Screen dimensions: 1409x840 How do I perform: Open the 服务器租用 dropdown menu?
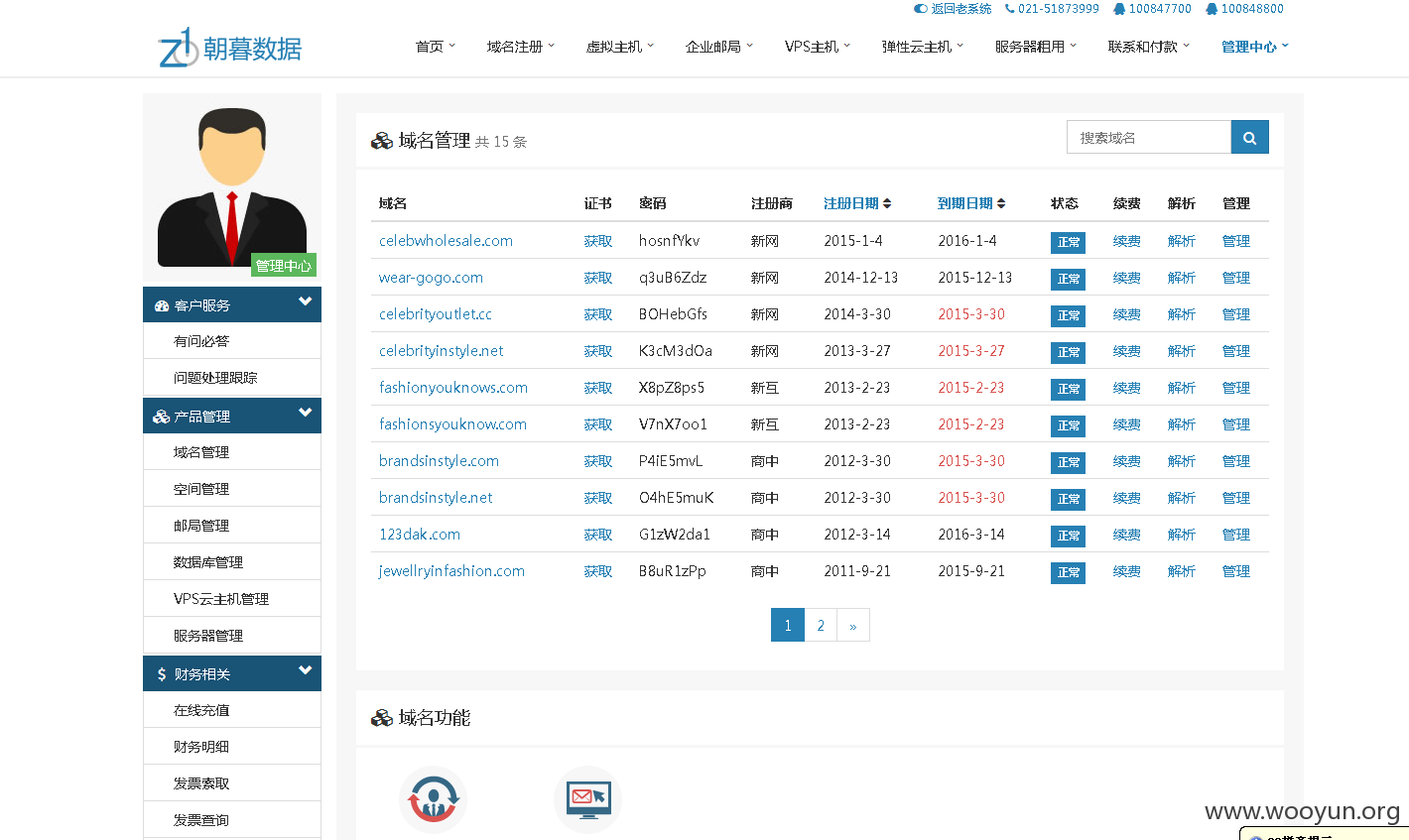(1036, 47)
